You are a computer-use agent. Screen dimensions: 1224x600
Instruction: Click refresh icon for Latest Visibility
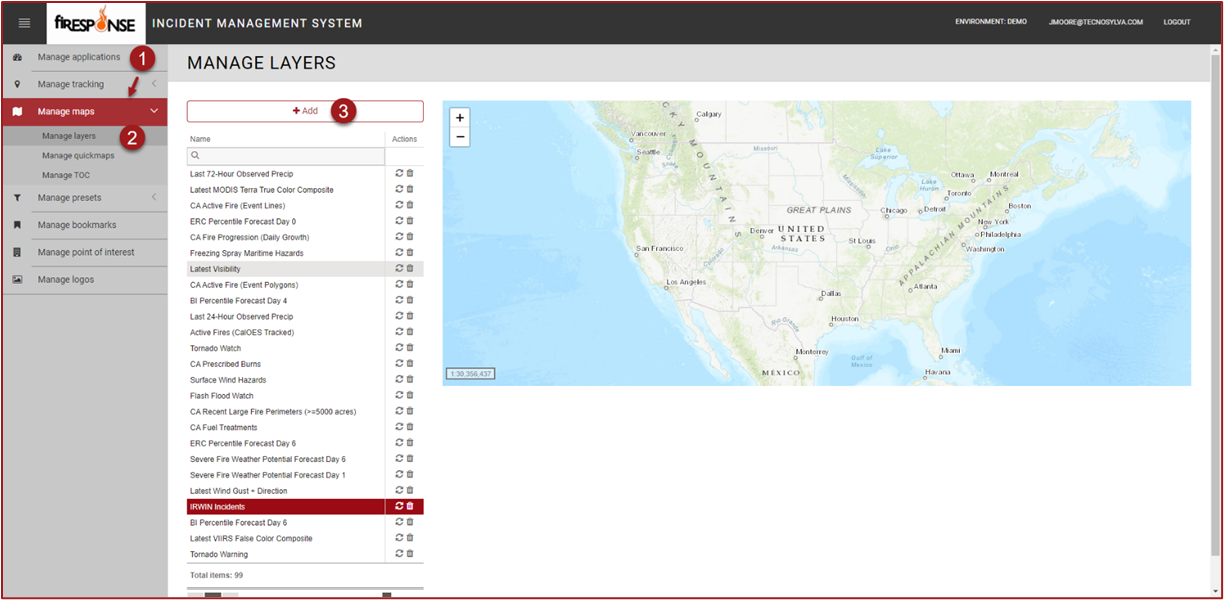399,268
